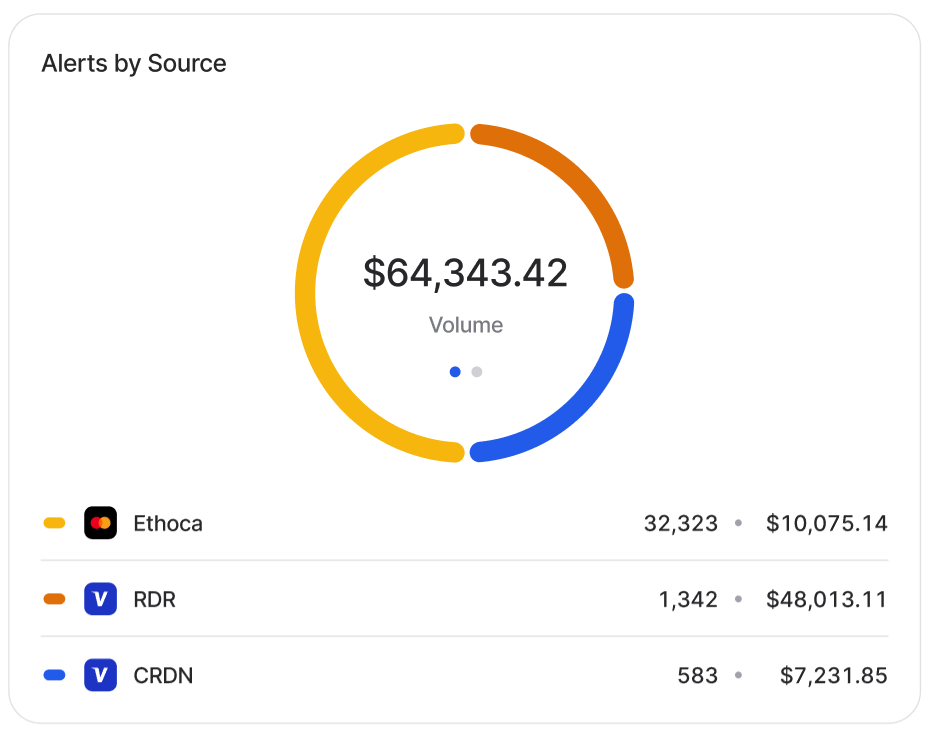This screenshot has width=936, height=732.
Task: Switch to the second gray pagination dot
Action: tap(477, 372)
